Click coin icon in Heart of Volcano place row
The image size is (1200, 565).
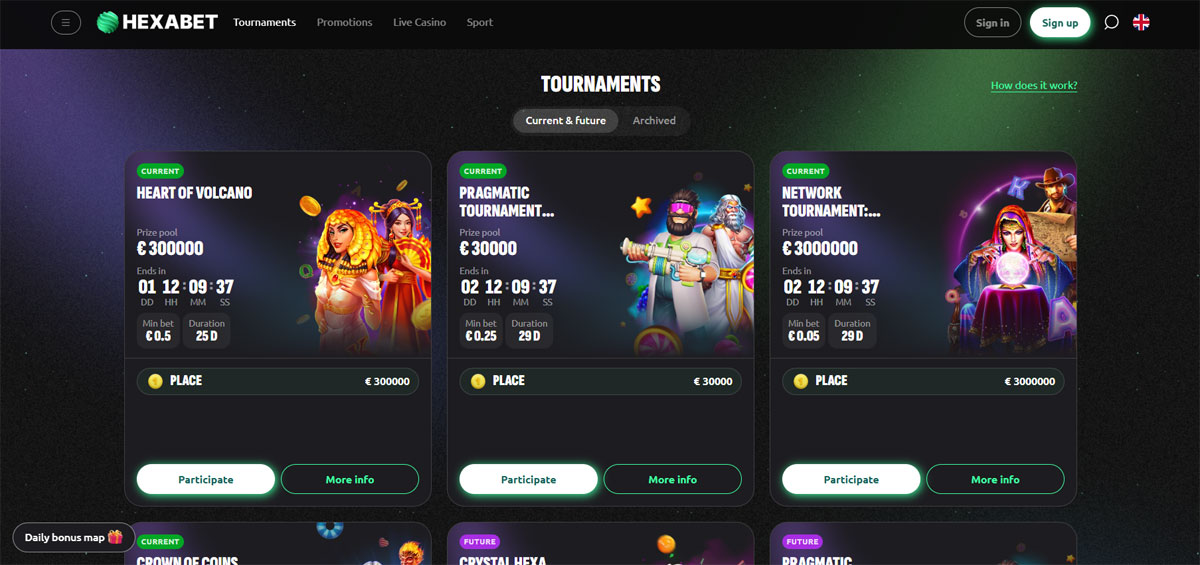(156, 381)
